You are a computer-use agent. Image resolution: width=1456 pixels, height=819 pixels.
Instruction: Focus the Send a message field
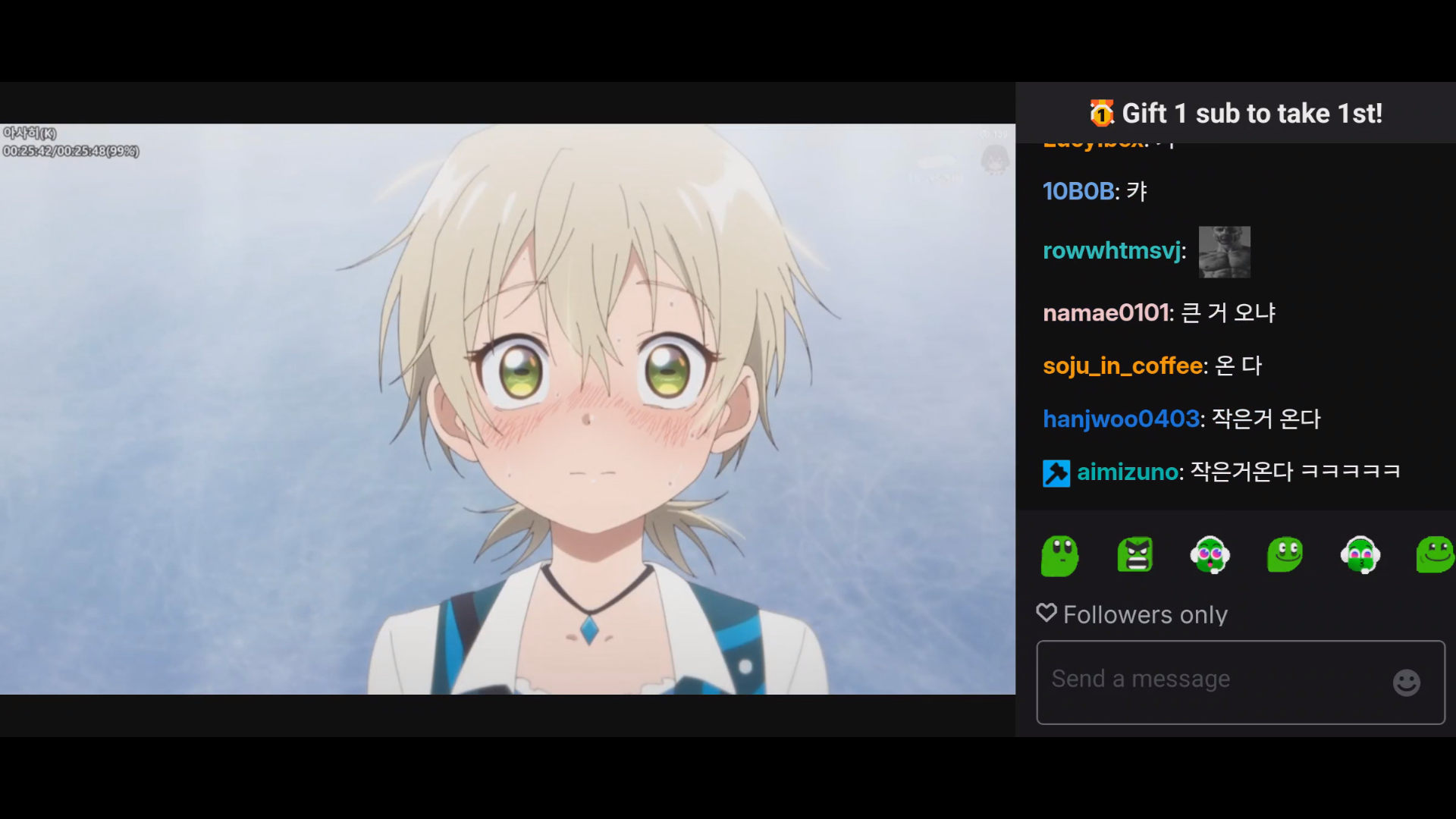click(x=1241, y=682)
